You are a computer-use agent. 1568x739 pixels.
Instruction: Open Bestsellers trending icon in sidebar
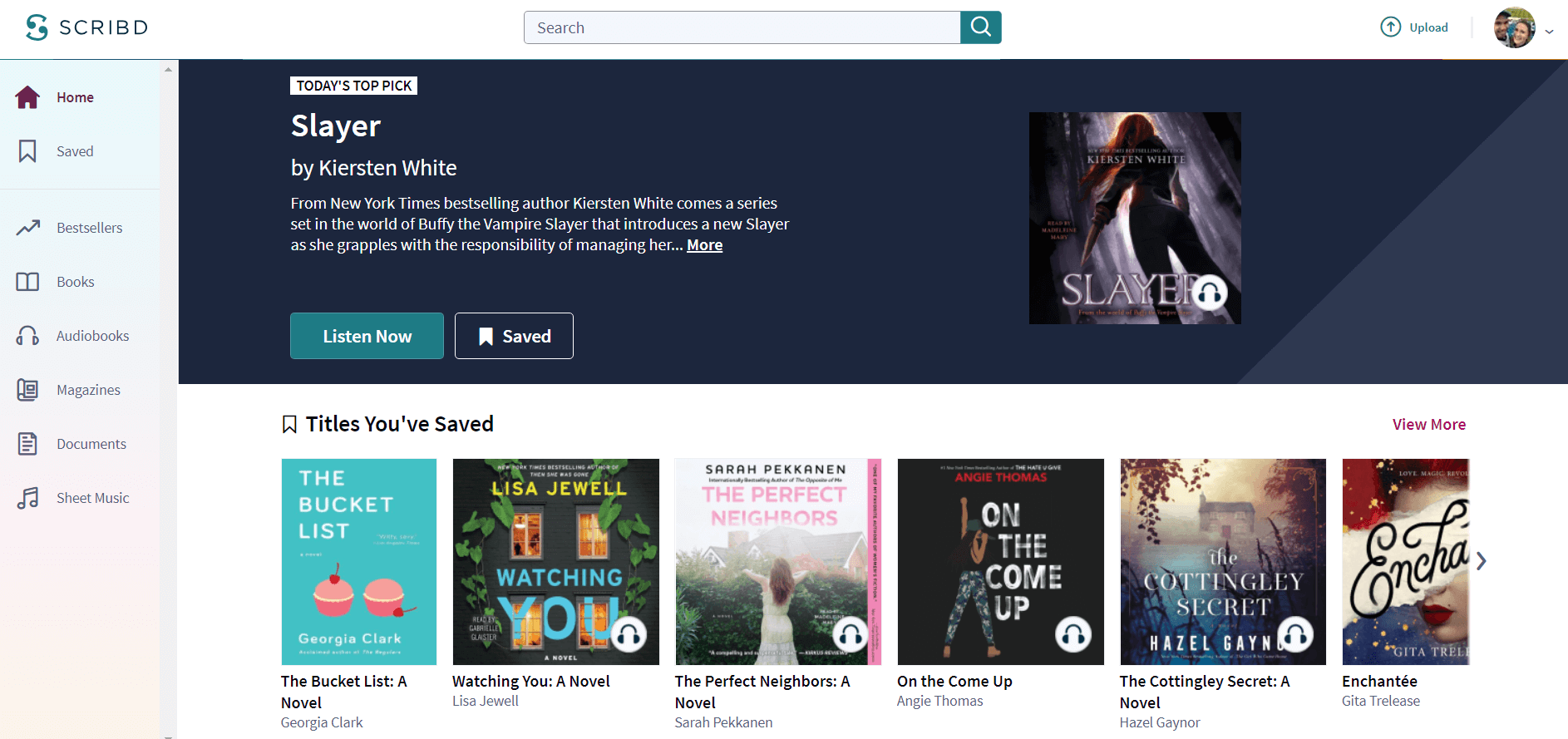(28, 228)
